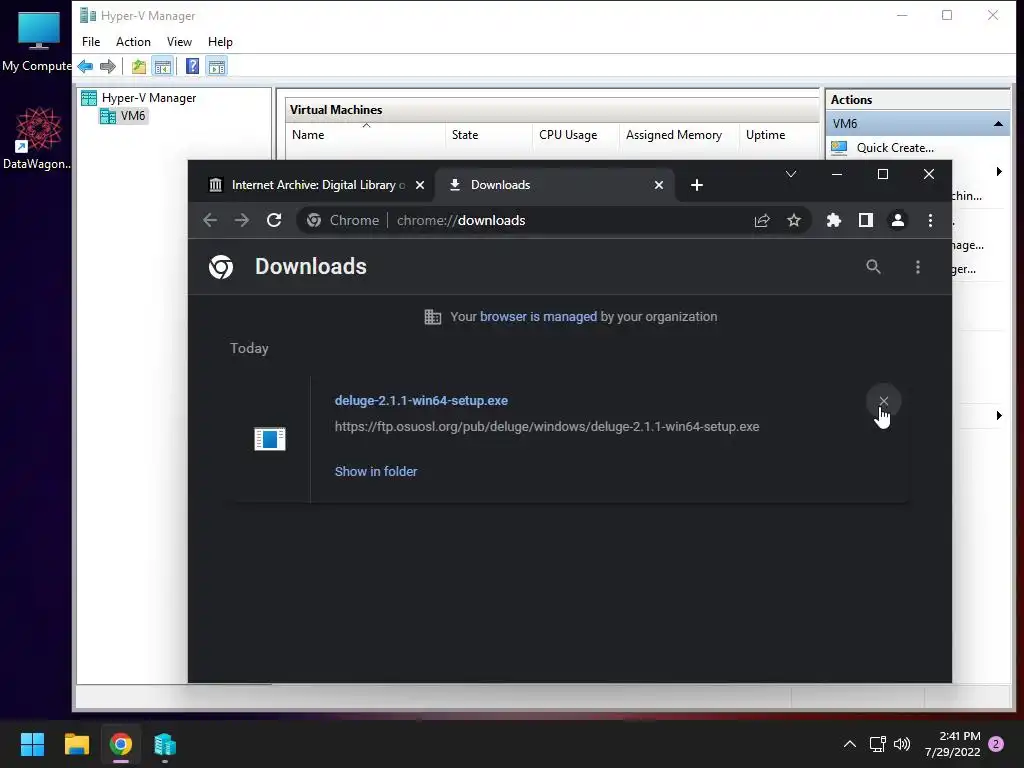This screenshot has height=768, width=1024.
Task: Open notifications badge showing 2
Action: pos(997,744)
